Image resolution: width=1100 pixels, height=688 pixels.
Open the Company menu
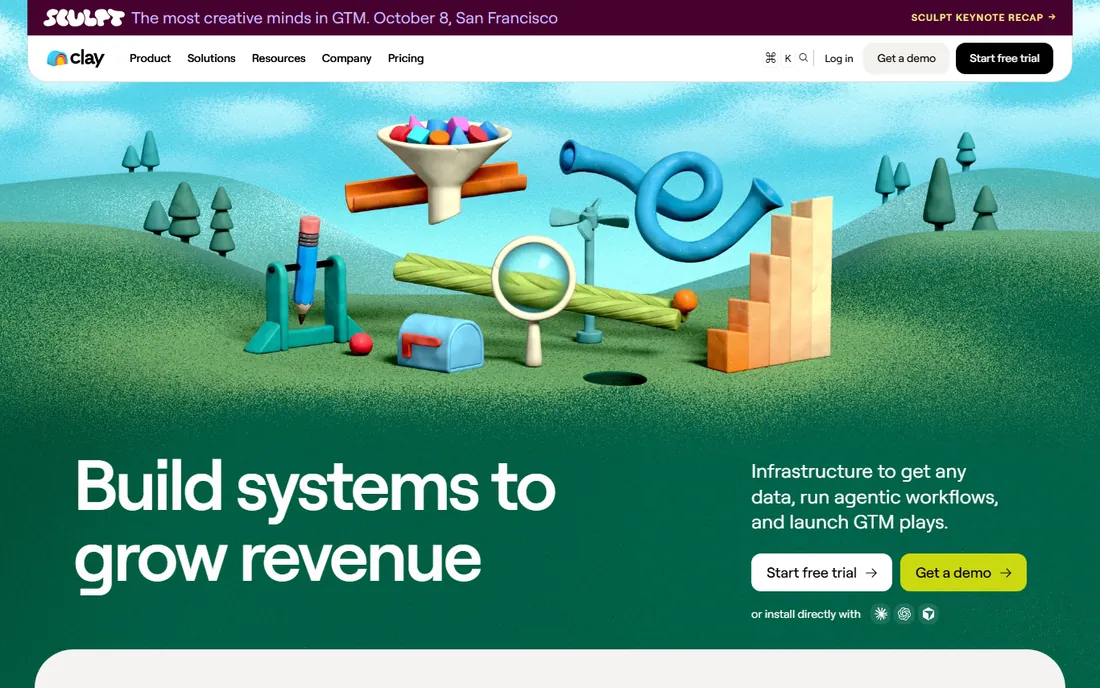(347, 58)
